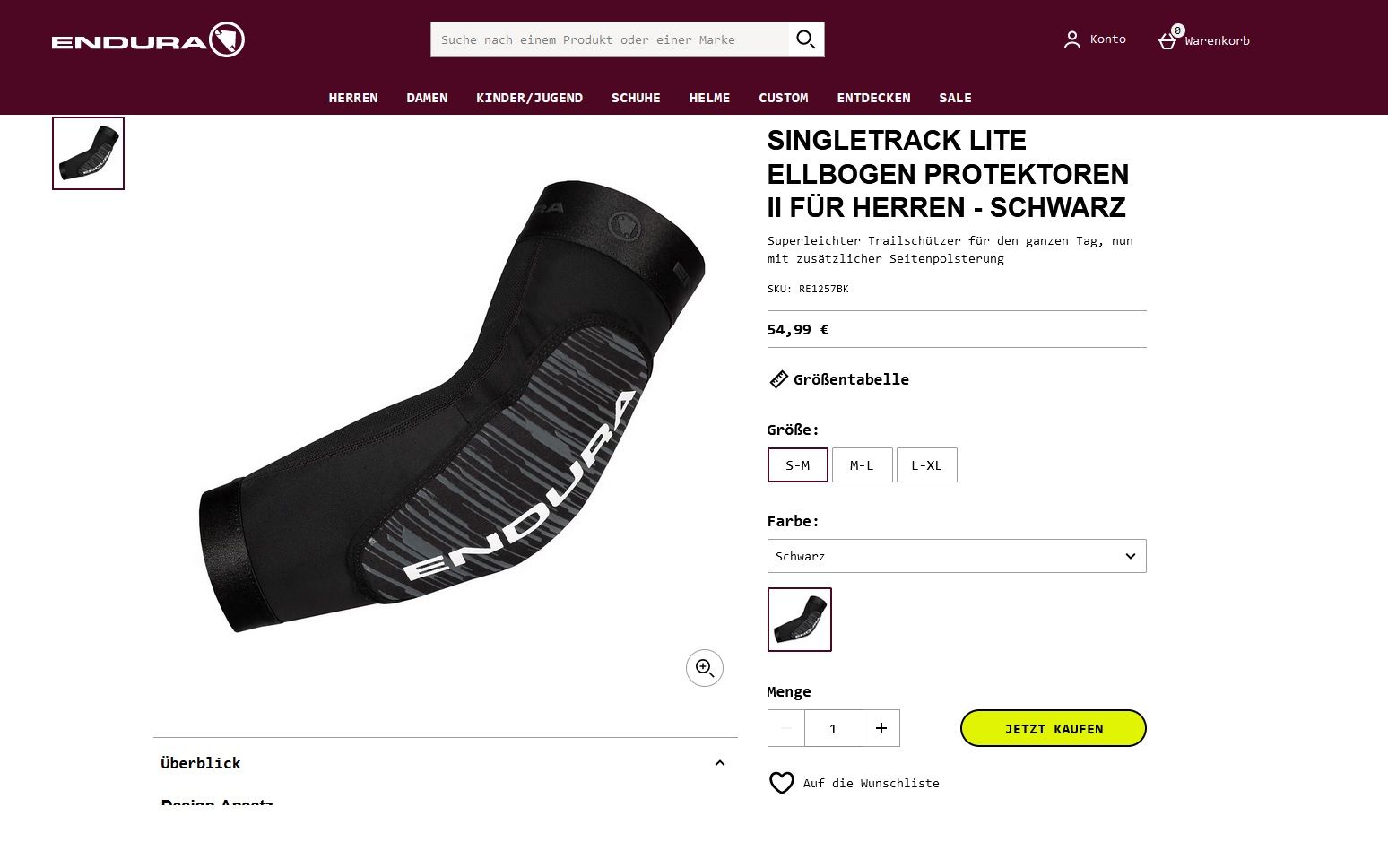Click the wishlist heart icon
Image resolution: width=1388 pixels, height=868 pixels.
782,783
